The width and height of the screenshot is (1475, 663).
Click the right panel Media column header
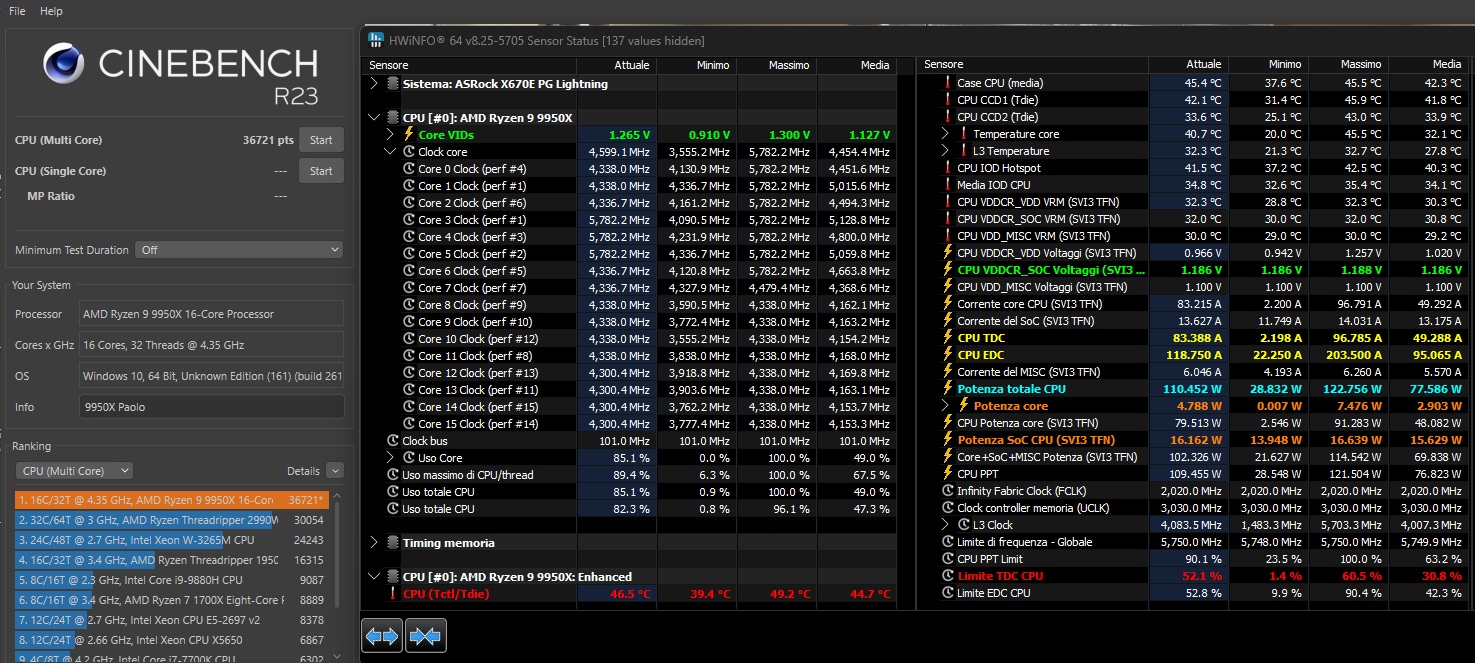[1428, 65]
